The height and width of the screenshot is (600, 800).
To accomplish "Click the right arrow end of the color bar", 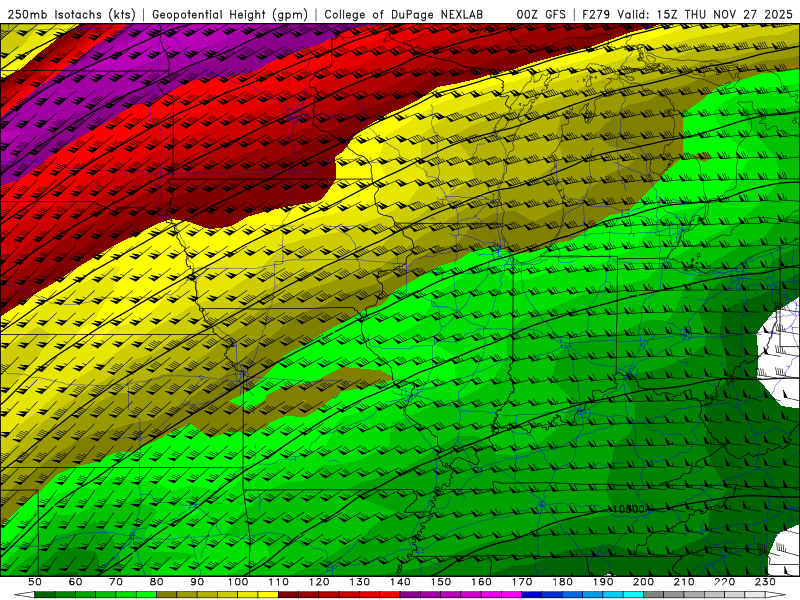I will 776,595.
